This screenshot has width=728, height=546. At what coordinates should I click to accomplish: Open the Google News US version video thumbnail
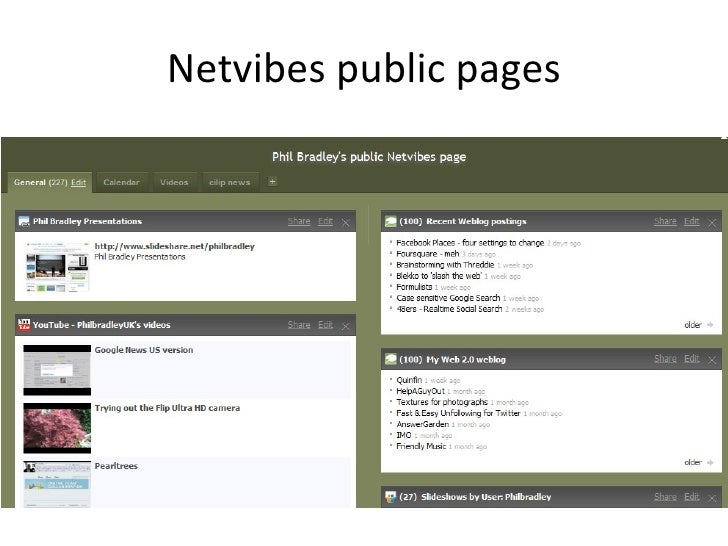57,370
